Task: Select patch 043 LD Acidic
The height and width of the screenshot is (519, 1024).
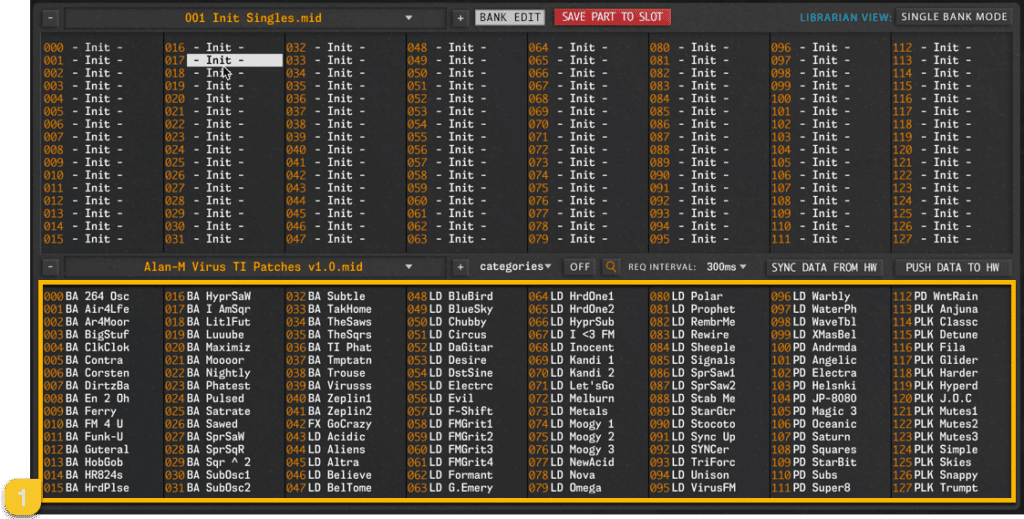Action: [325, 437]
